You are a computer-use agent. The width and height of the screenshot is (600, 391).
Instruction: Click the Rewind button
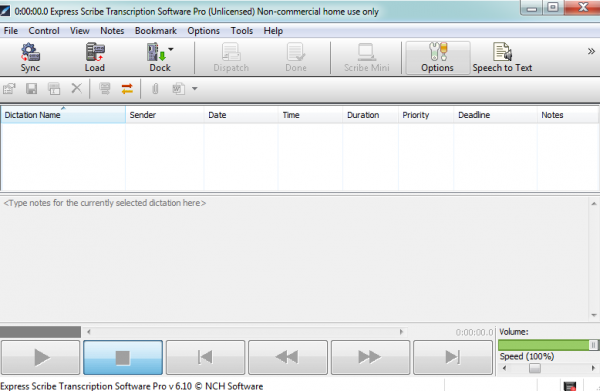(x=288, y=357)
